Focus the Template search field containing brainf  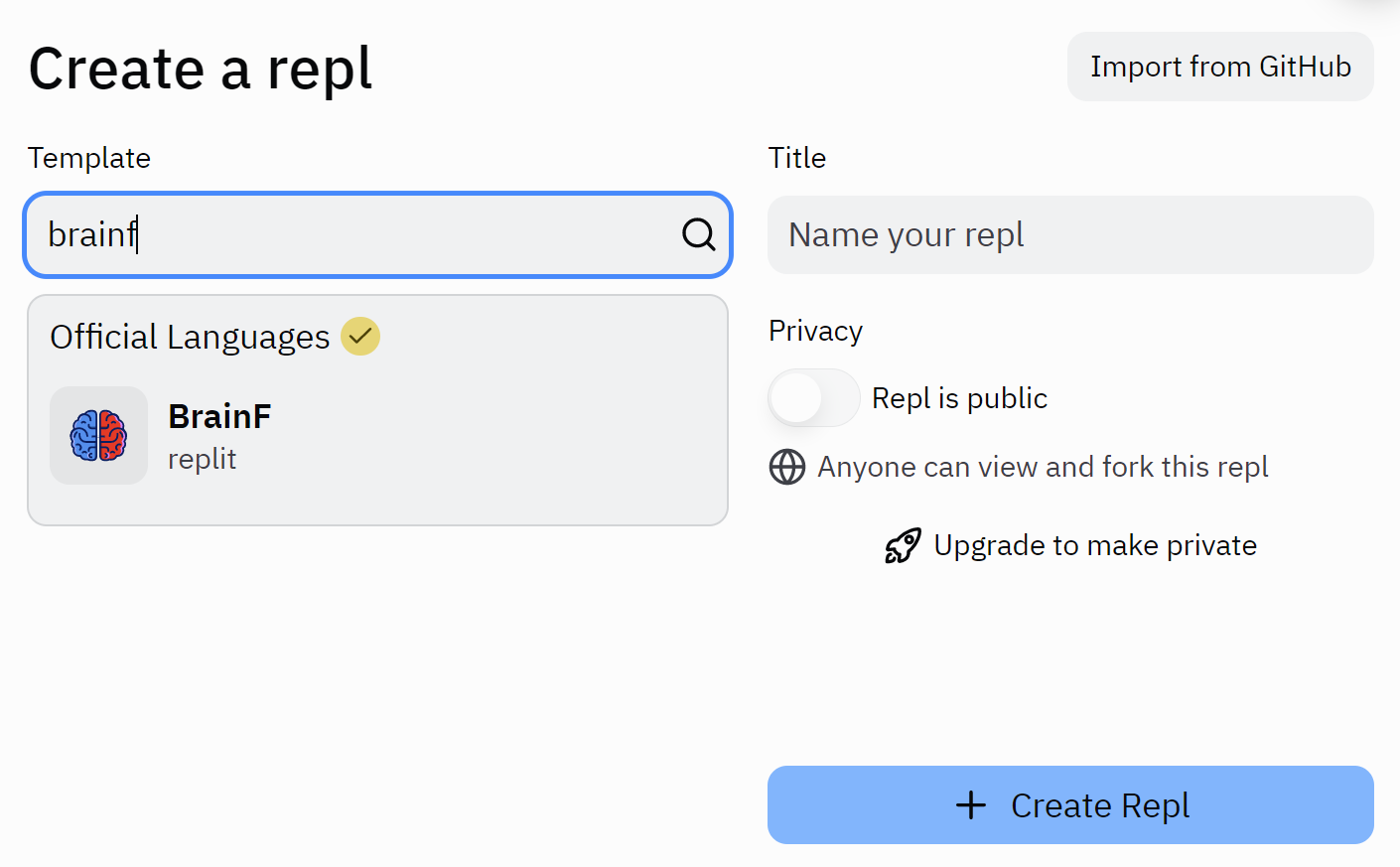coord(377,234)
